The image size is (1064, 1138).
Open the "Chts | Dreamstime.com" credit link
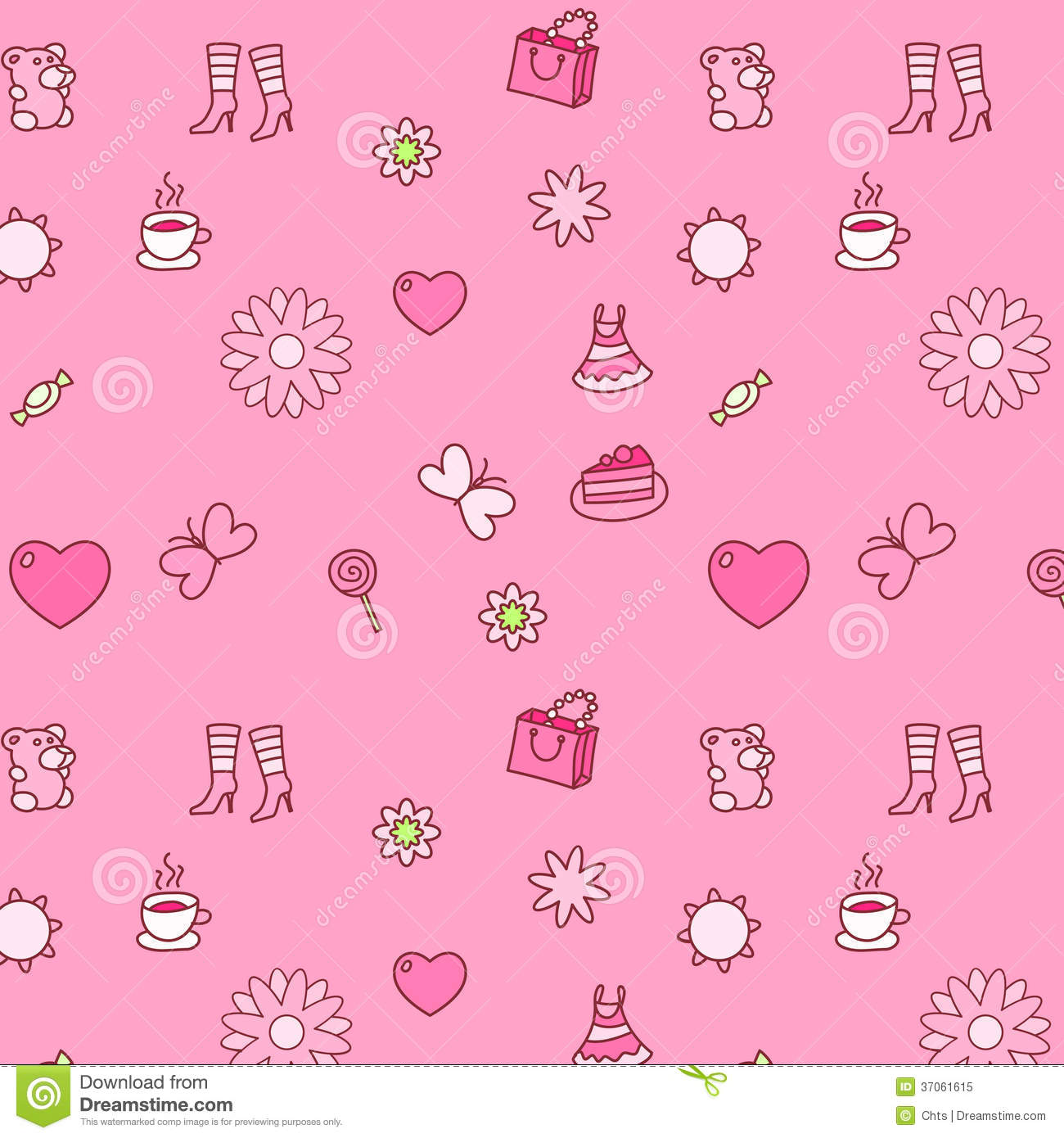click(x=983, y=1115)
